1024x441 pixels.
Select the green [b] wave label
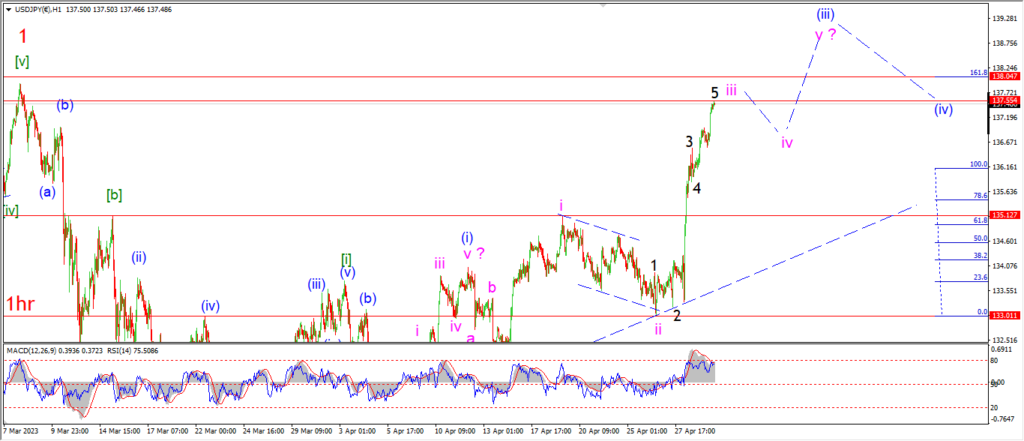point(114,195)
